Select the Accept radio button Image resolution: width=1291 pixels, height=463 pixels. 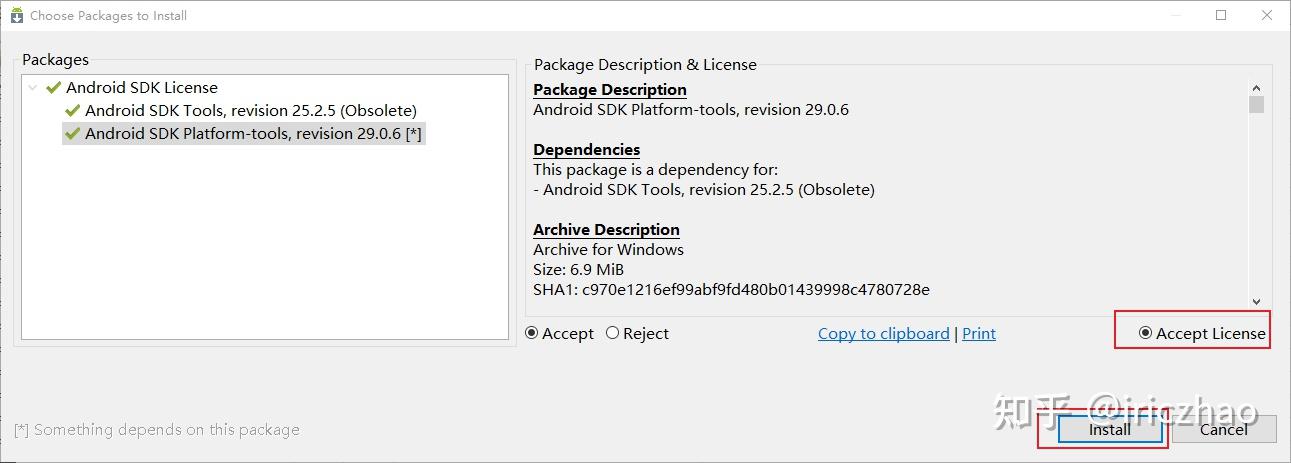pyautogui.click(x=532, y=334)
